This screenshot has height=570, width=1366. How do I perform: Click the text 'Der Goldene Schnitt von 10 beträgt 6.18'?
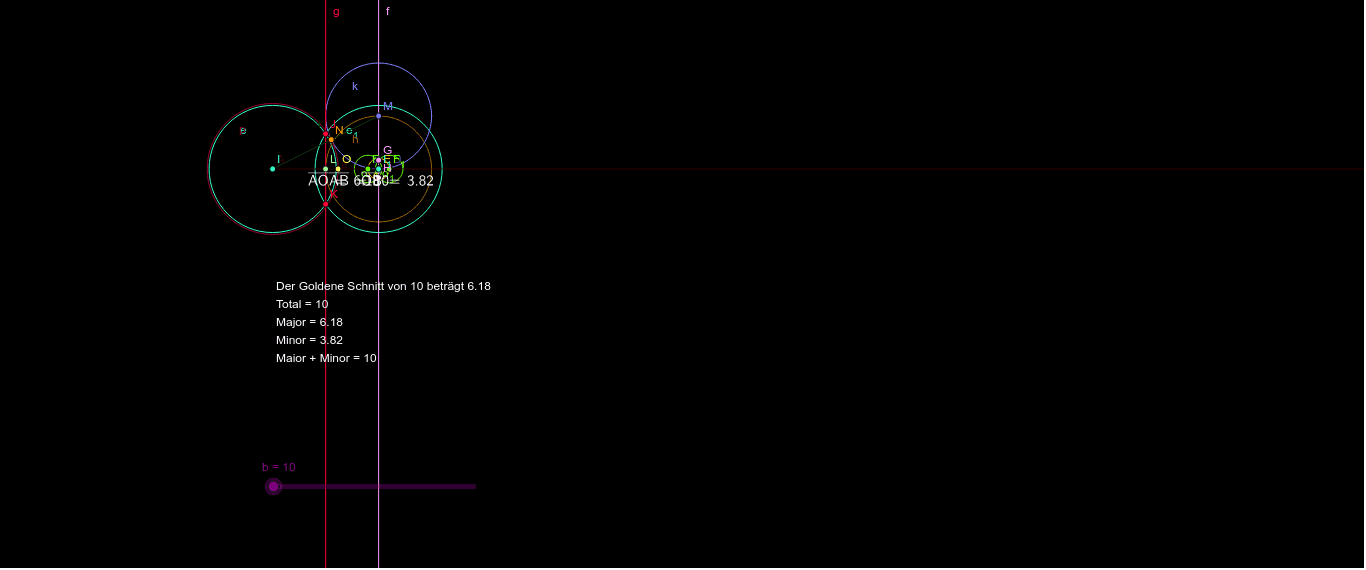click(x=383, y=286)
